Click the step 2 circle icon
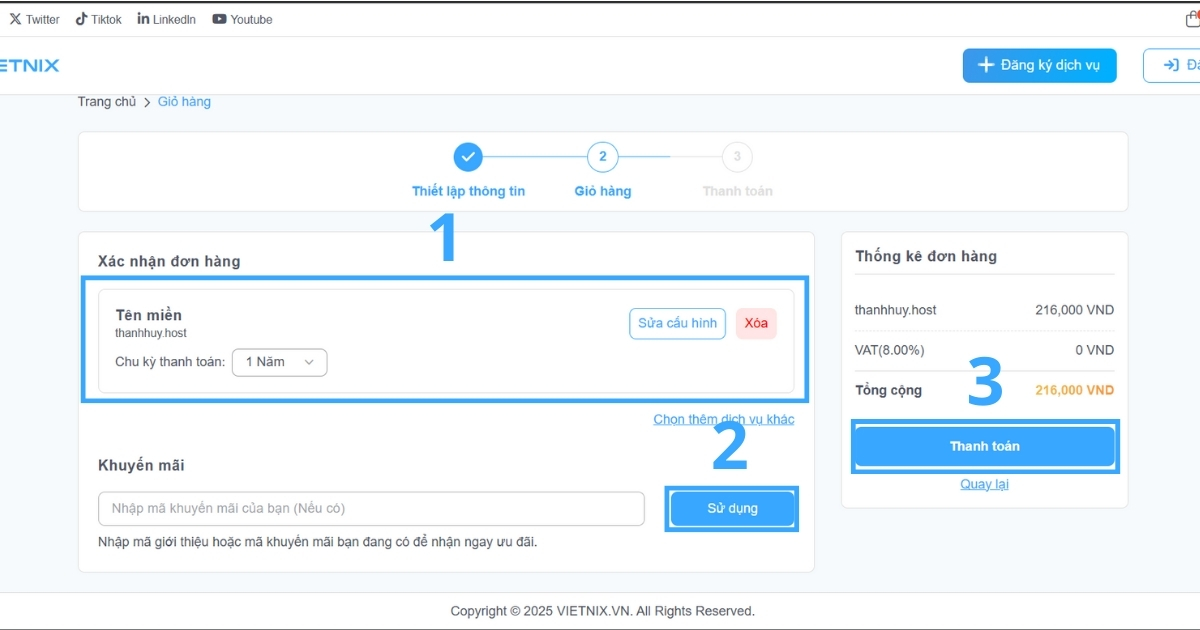 (602, 157)
